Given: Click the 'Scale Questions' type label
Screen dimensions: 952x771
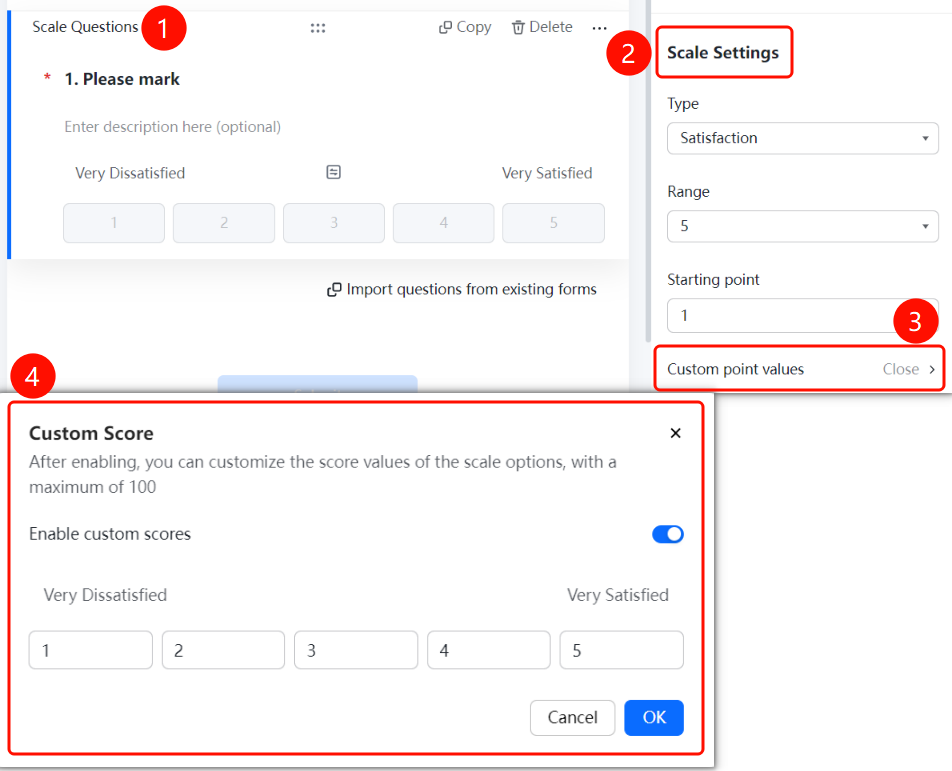Looking at the screenshot, I should click(x=85, y=27).
